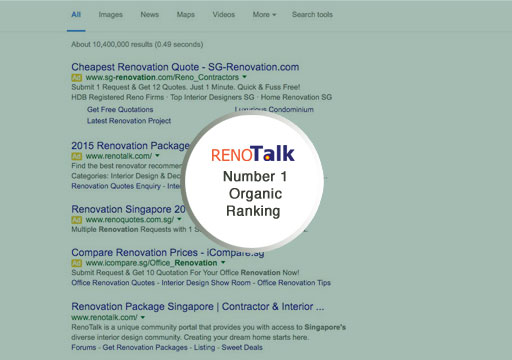Image resolution: width=512 pixels, height=360 pixels.
Task: Click the Ad badge next to icompare.sg
Action: point(76,263)
